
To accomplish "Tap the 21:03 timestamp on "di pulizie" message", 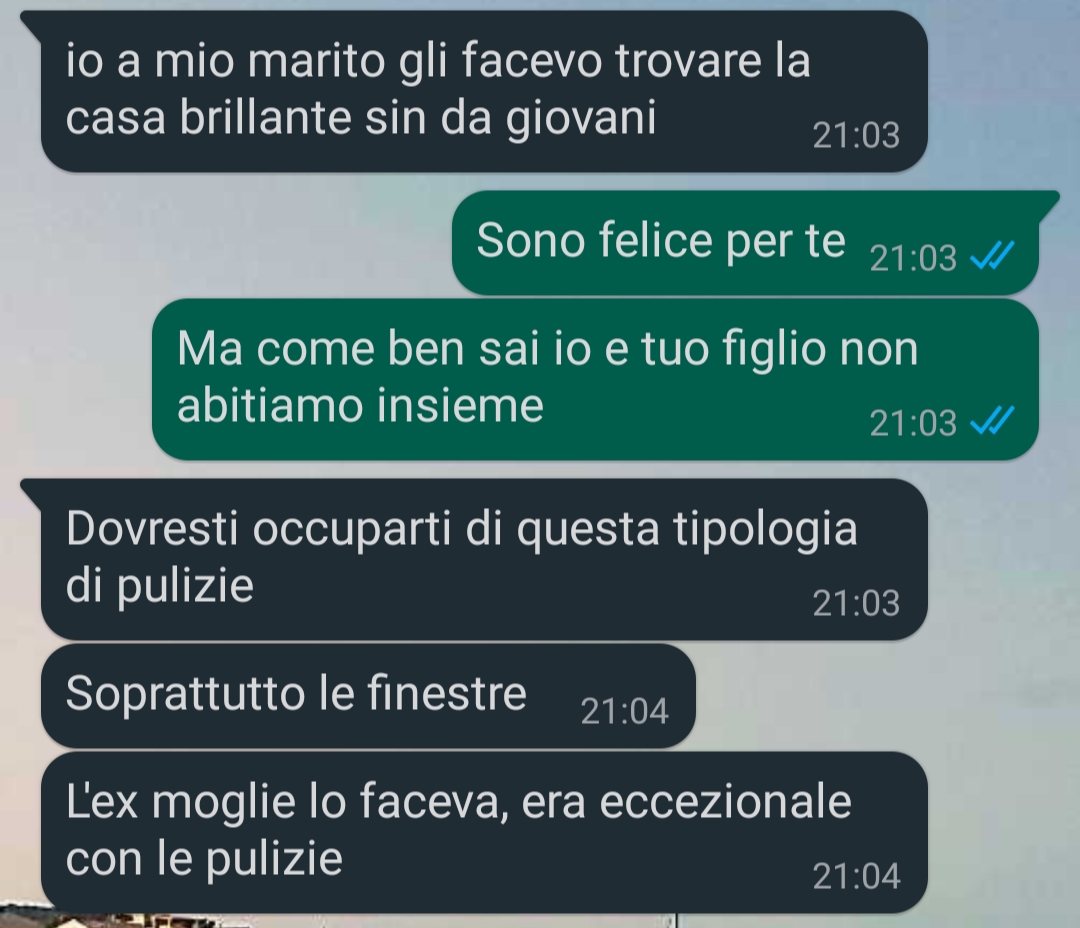I will [856, 603].
